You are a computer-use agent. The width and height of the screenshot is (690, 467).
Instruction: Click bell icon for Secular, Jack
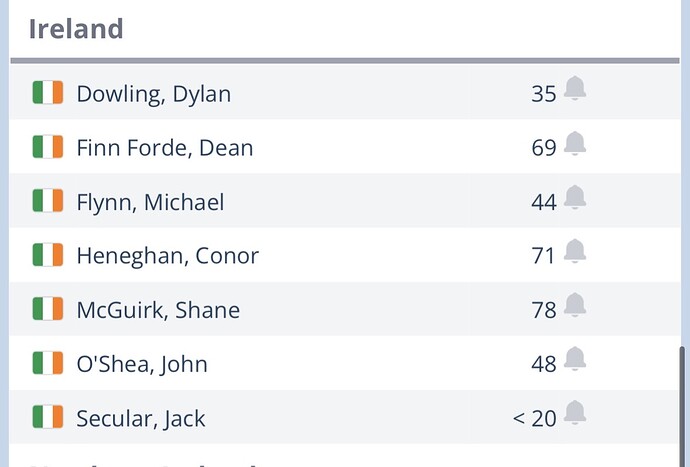click(575, 413)
